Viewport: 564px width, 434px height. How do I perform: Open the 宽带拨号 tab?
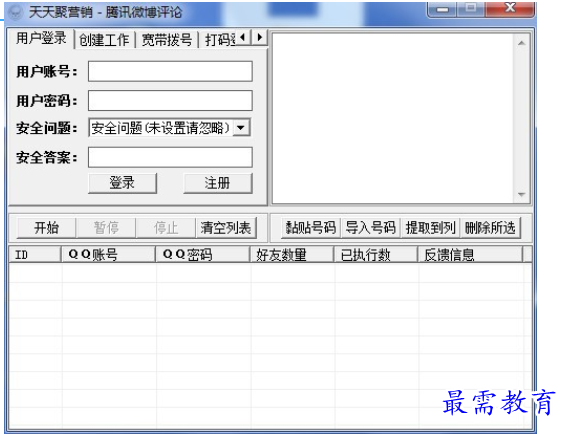[167, 40]
